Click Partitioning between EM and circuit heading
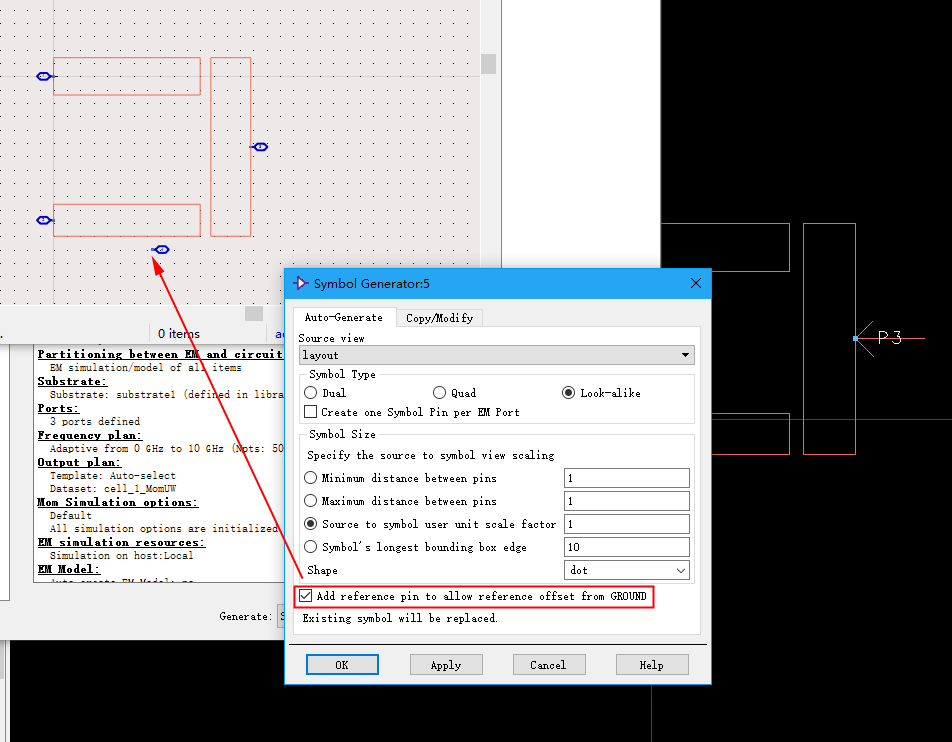 click(x=160, y=354)
